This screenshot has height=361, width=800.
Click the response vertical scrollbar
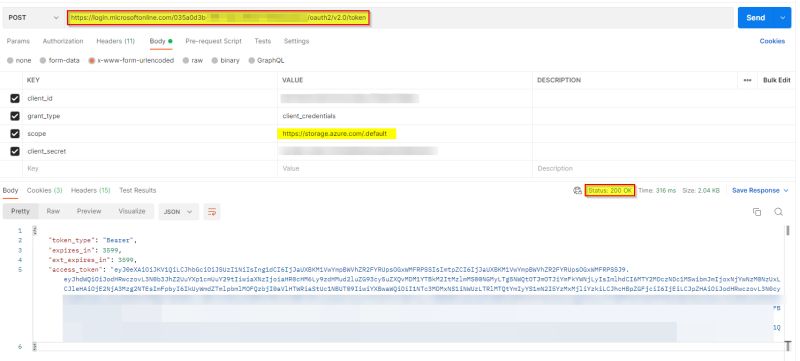pos(788,231)
